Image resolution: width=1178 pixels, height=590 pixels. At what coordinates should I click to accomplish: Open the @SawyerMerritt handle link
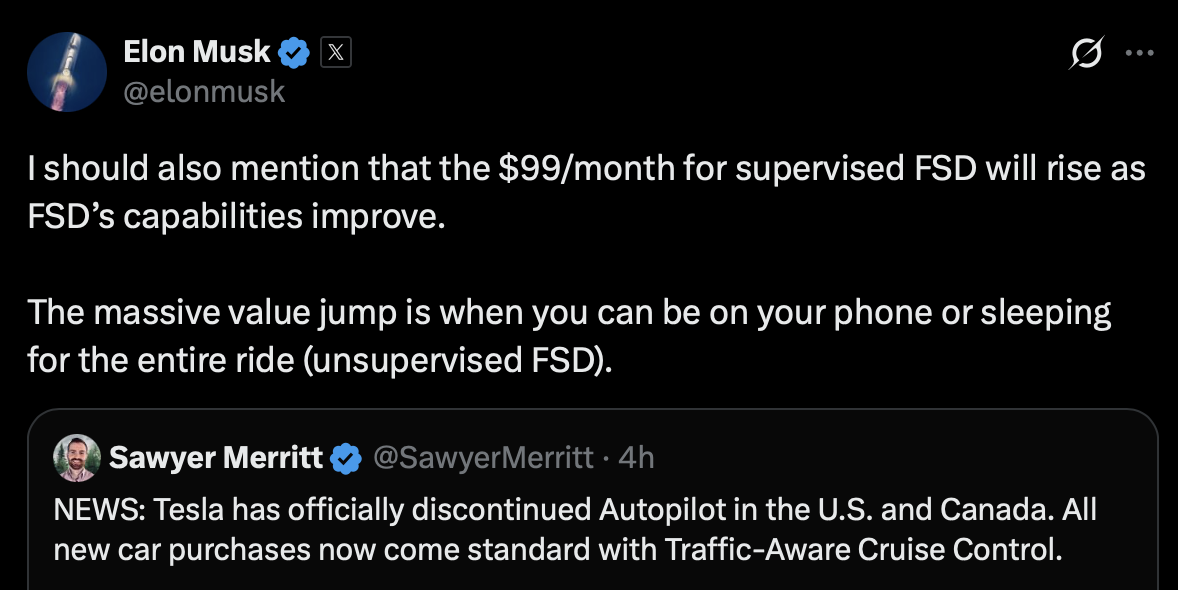pos(483,458)
